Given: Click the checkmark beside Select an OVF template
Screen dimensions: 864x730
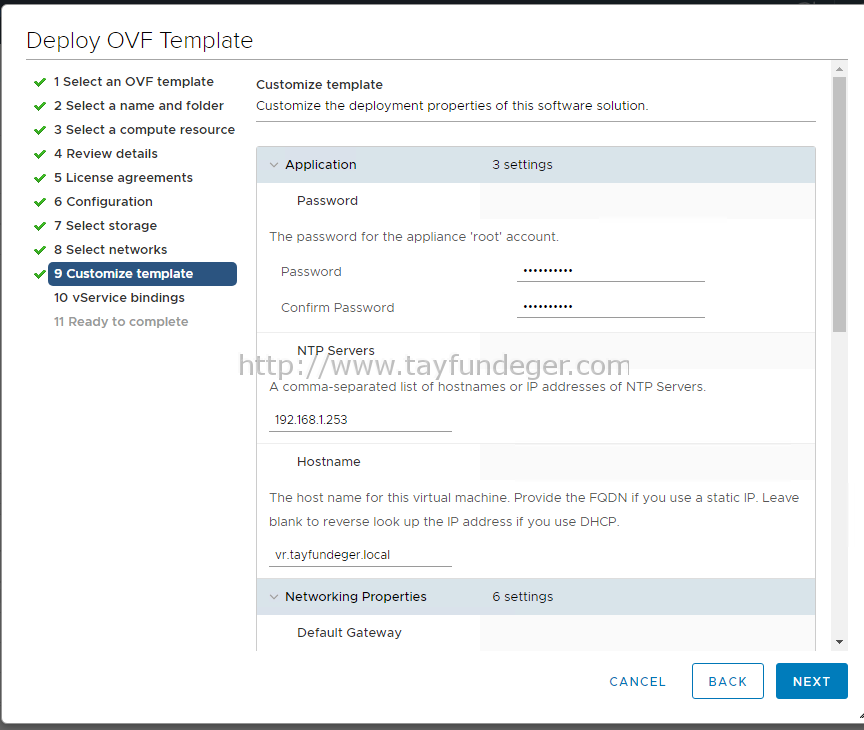Looking at the screenshot, I should click(40, 83).
